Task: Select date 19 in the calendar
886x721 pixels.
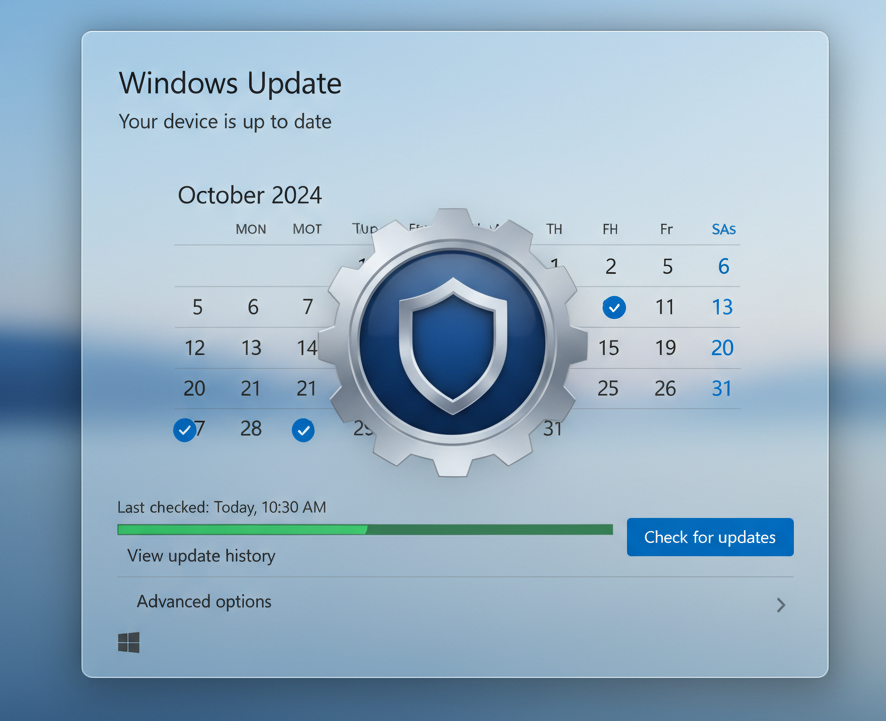Action: click(x=665, y=348)
